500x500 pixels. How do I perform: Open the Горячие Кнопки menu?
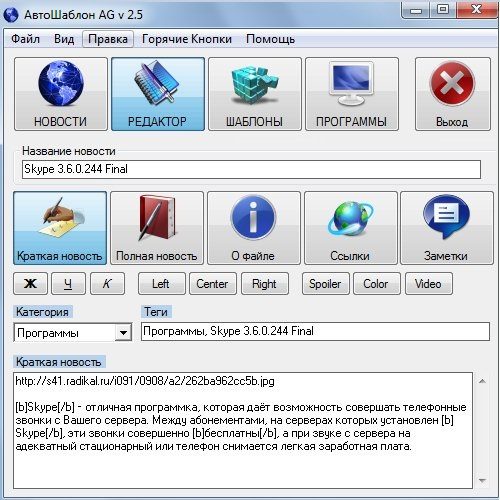coord(187,39)
